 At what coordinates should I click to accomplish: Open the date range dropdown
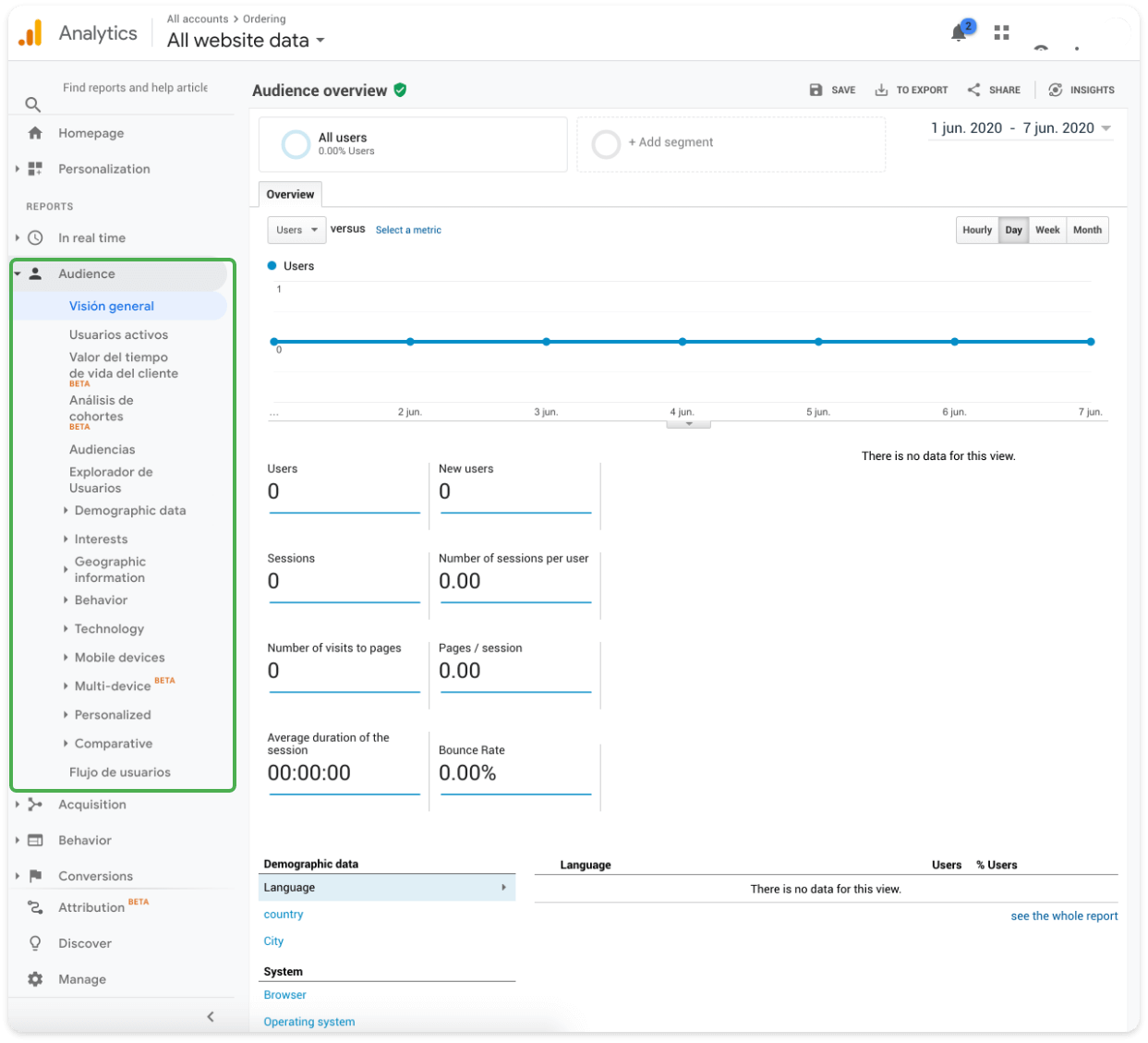pyautogui.click(x=1021, y=128)
